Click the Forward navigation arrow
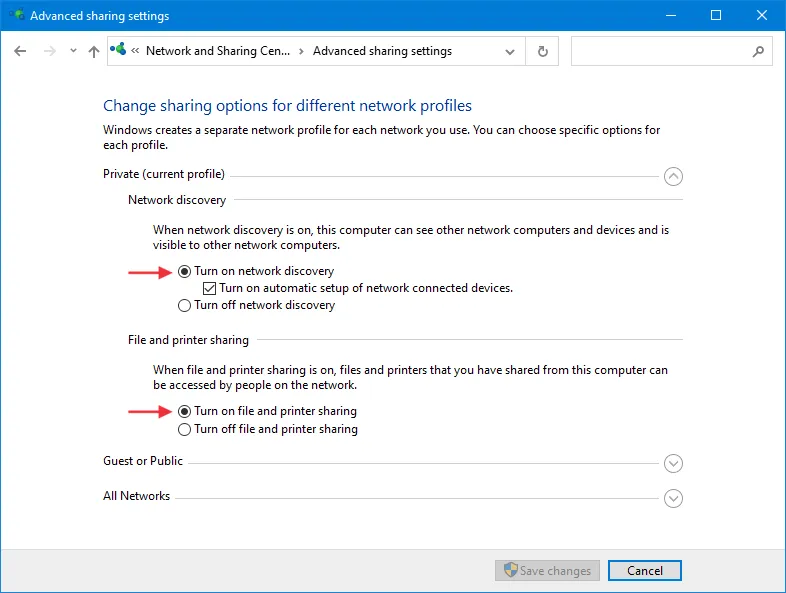Viewport: 786px width, 593px height. coord(50,51)
